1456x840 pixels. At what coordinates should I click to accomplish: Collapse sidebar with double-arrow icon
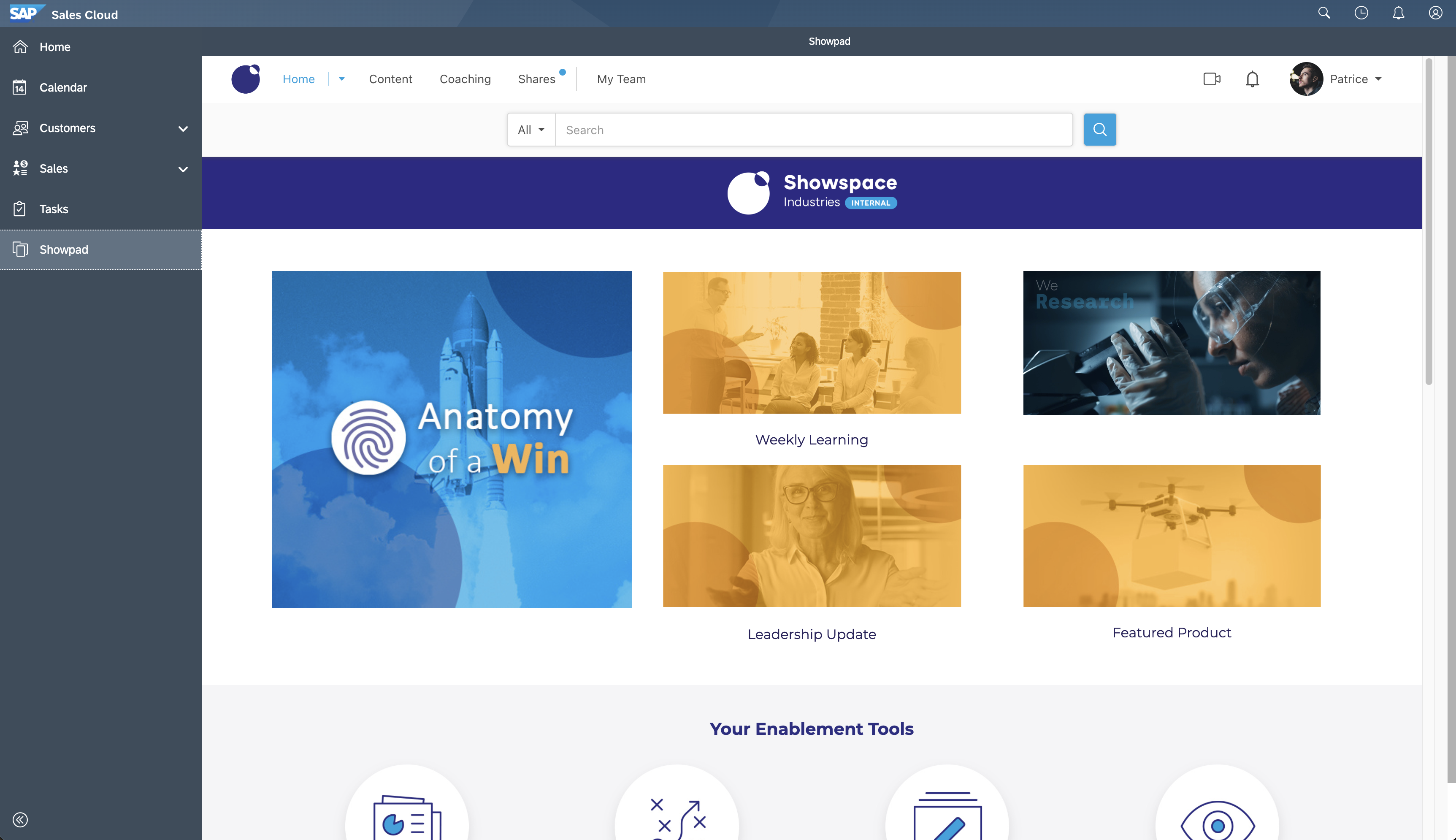pos(20,820)
